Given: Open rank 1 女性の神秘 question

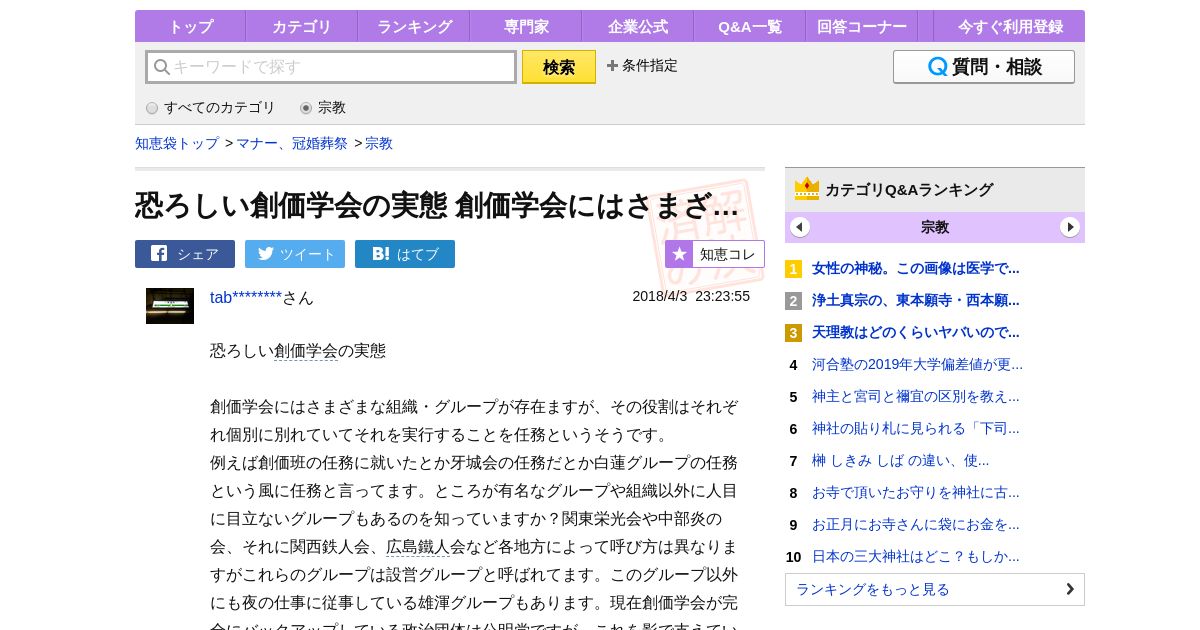Looking at the screenshot, I should pos(916,268).
